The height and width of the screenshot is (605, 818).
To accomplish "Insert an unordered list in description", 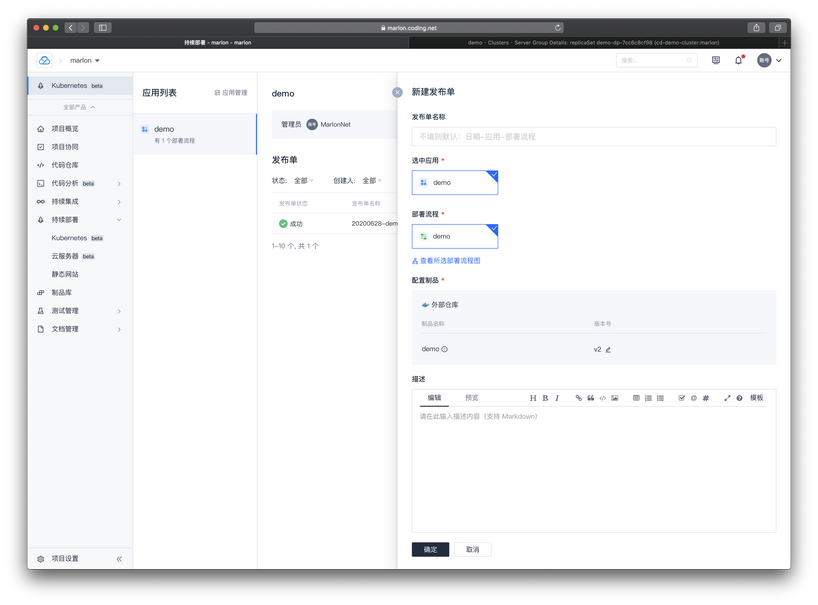I will pos(660,398).
